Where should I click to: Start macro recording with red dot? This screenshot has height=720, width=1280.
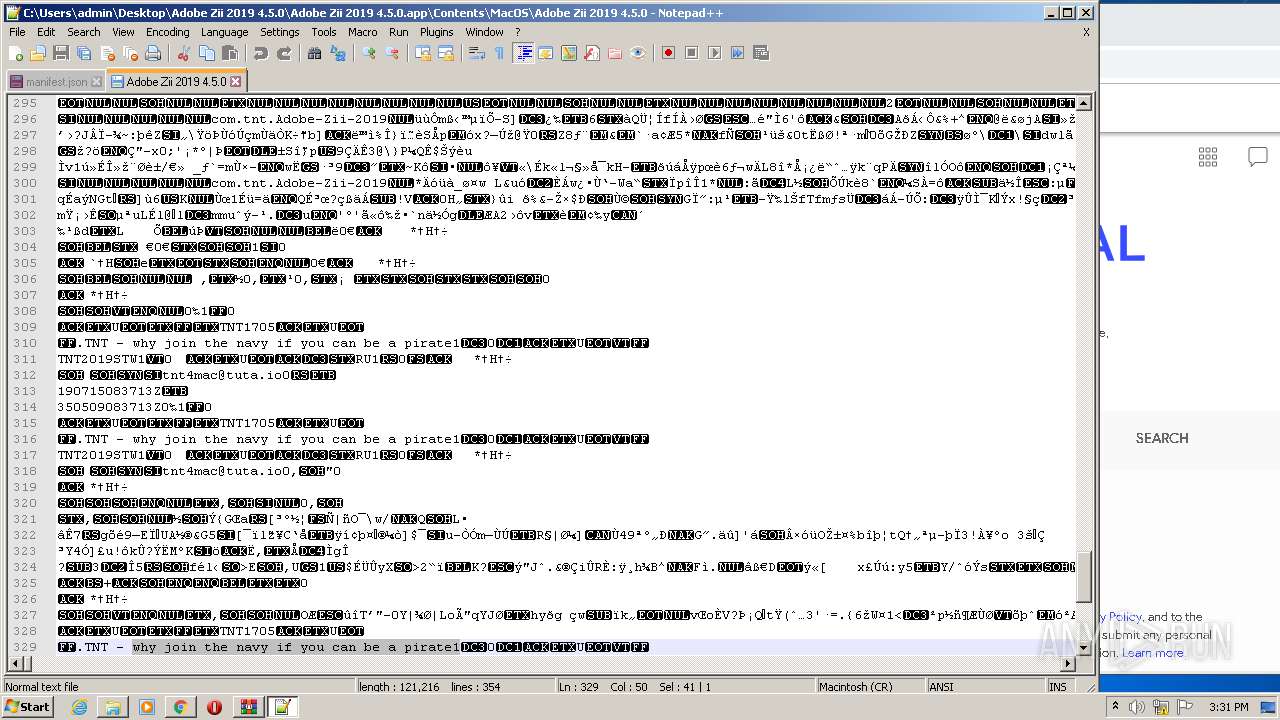tap(668, 53)
